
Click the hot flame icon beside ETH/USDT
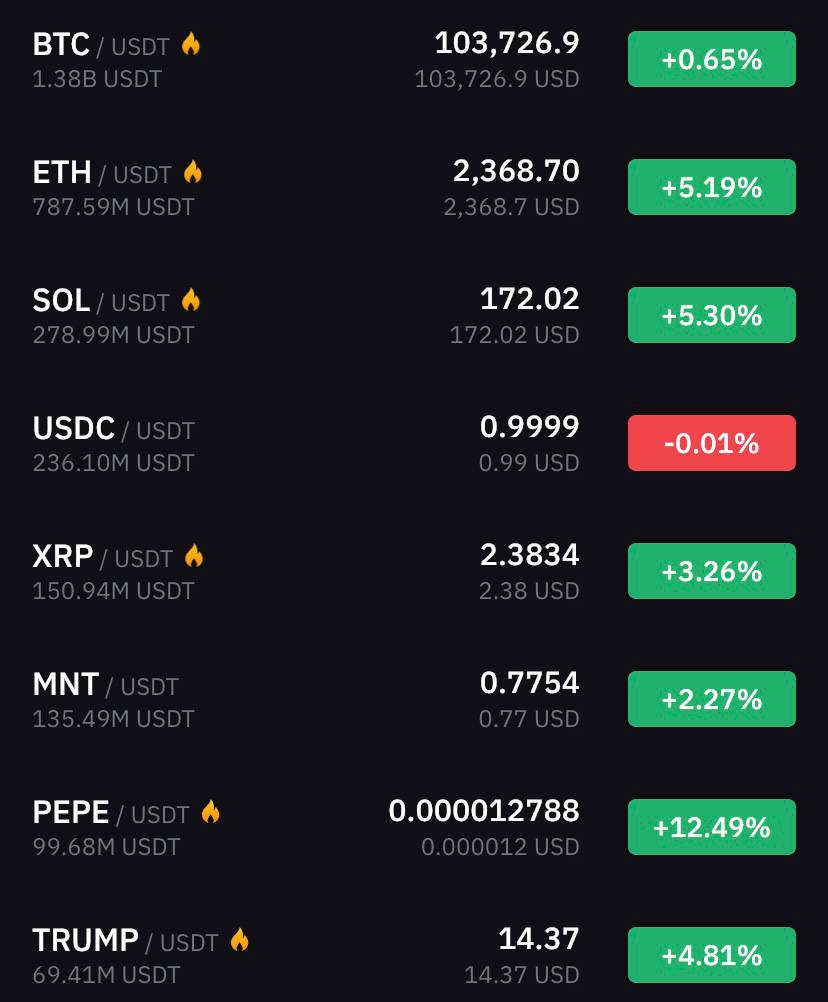[x=193, y=173]
